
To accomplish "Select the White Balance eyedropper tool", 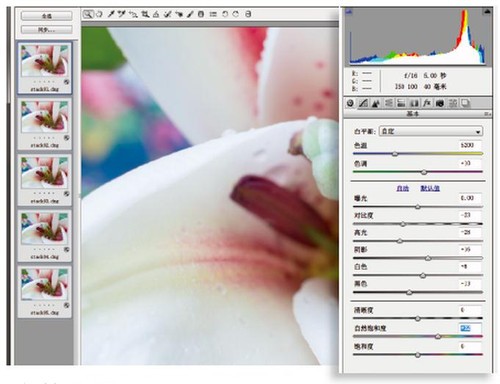I will (111, 14).
